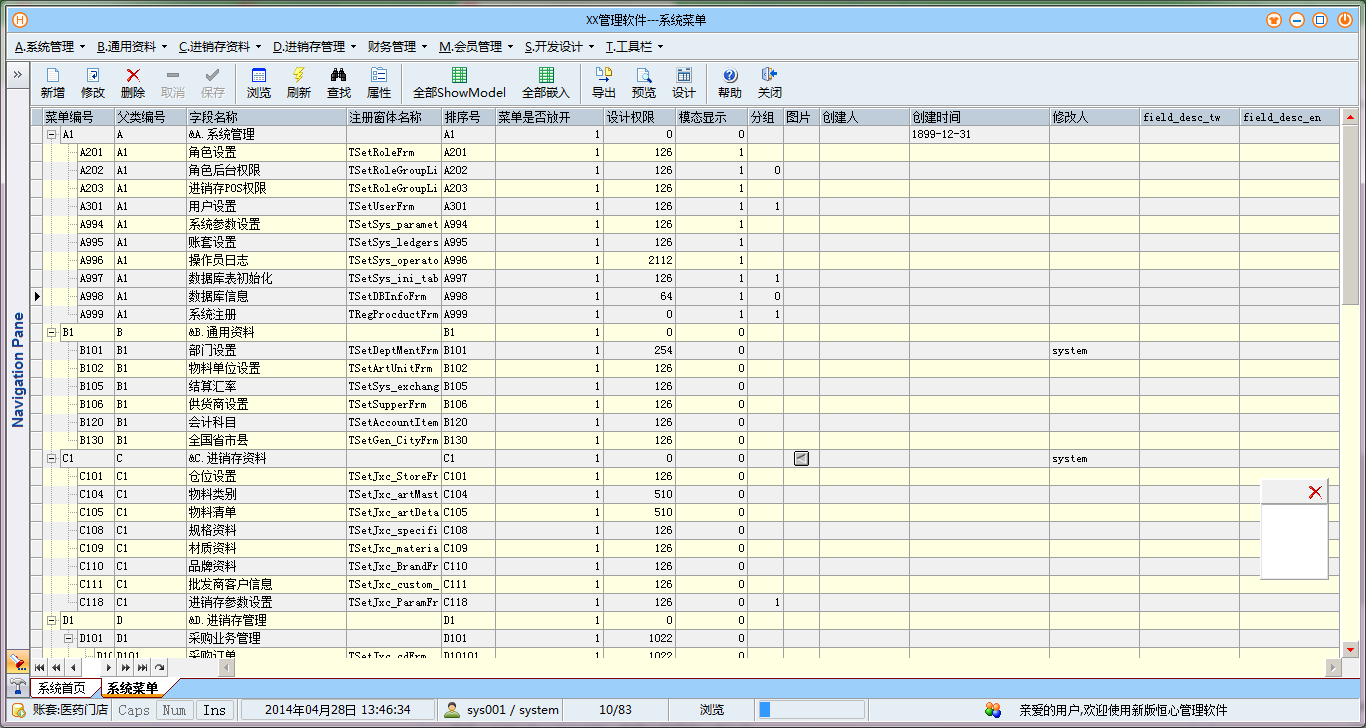Viewport: 1366px width, 728px height.
Task: Go to last record navigator button
Action: tap(143, 667)
